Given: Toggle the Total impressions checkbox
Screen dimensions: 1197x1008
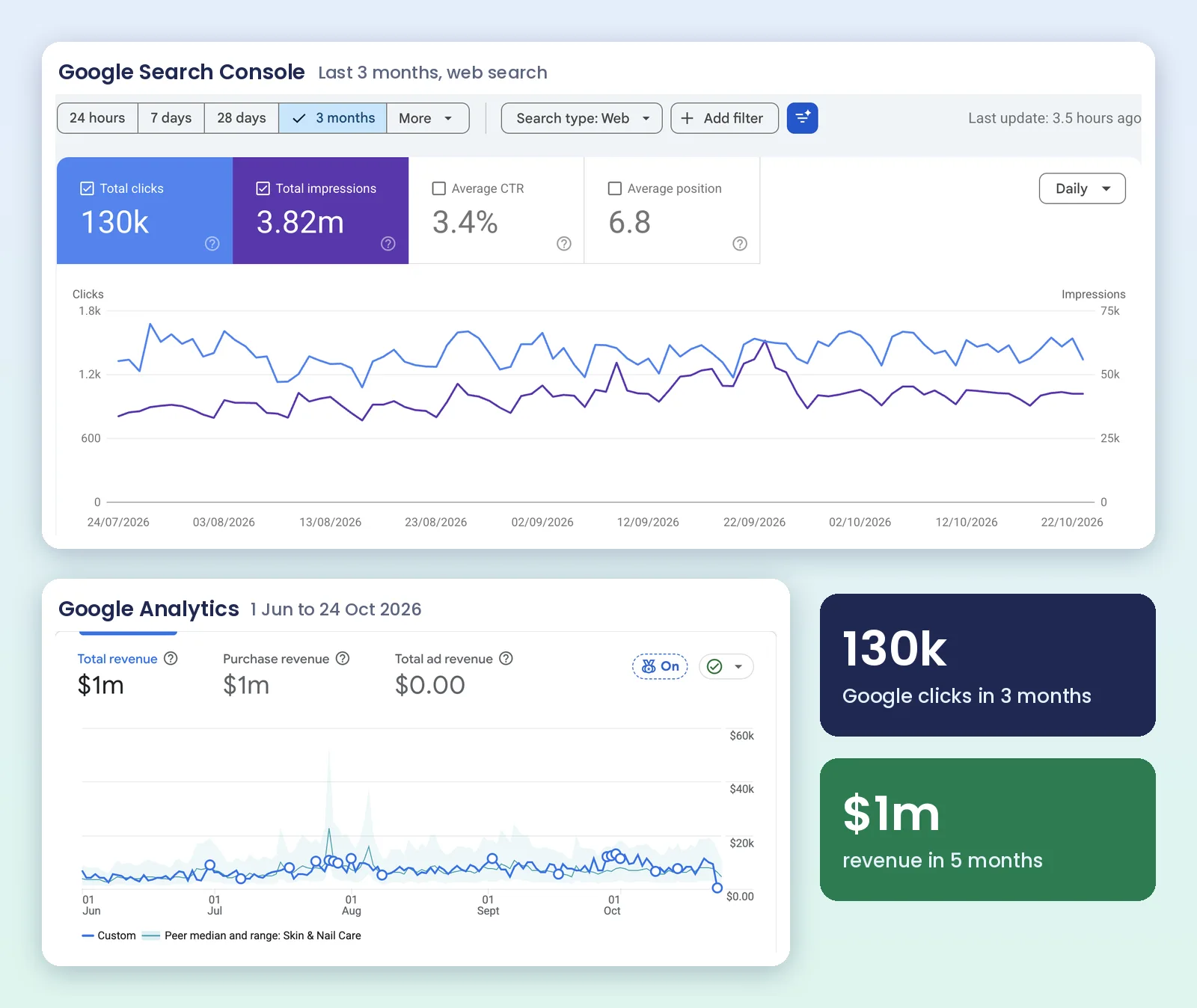Looking at the screenshot, I should 263,188.
